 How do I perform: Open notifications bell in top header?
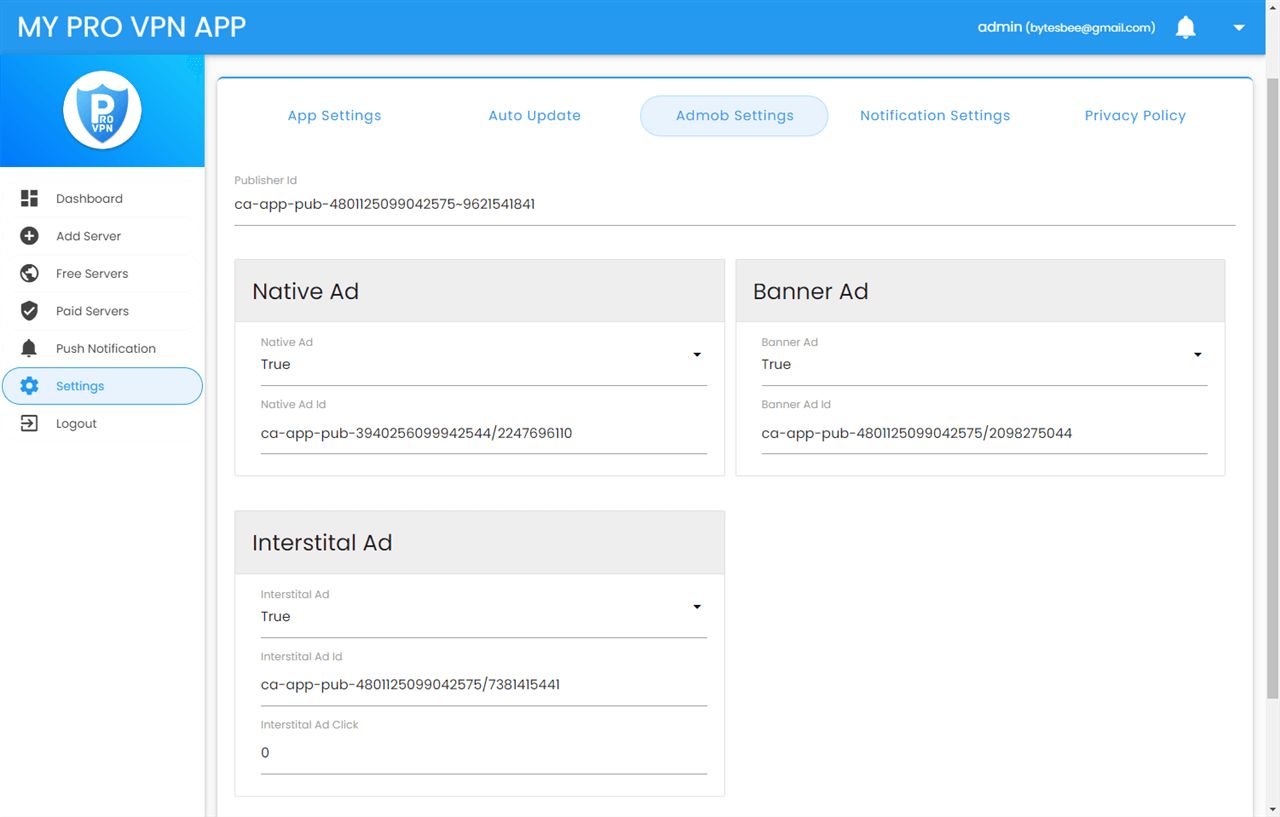(x=1185, y=28)
